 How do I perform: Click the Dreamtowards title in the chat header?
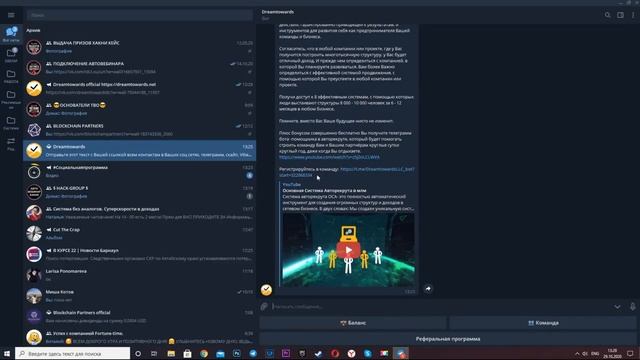coord(278,12)
